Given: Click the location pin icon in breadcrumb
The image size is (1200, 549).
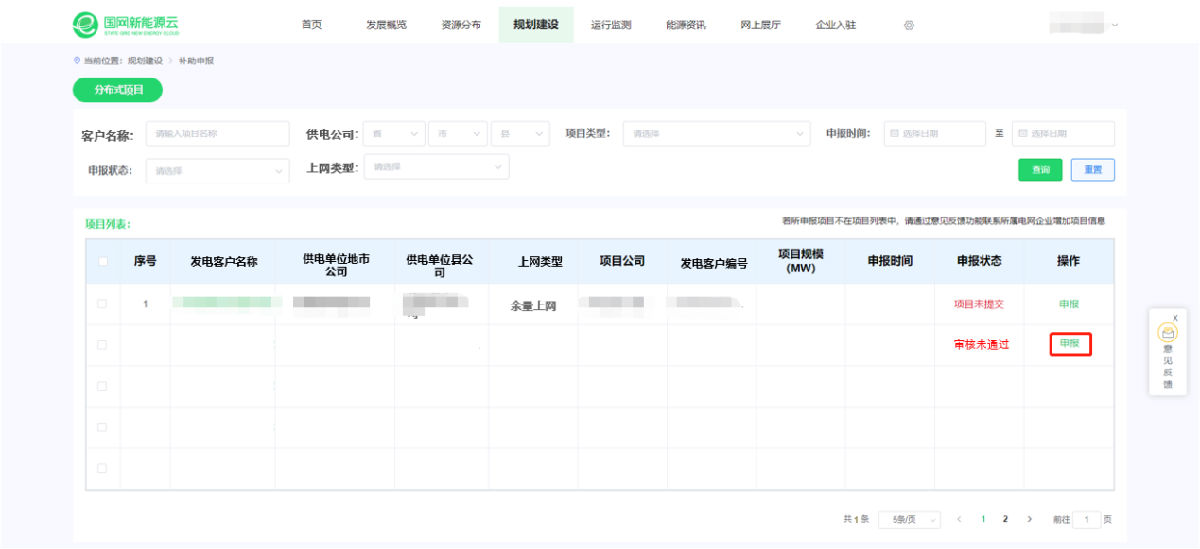Looking at the screenshot, I should click(x=77, y=61).
